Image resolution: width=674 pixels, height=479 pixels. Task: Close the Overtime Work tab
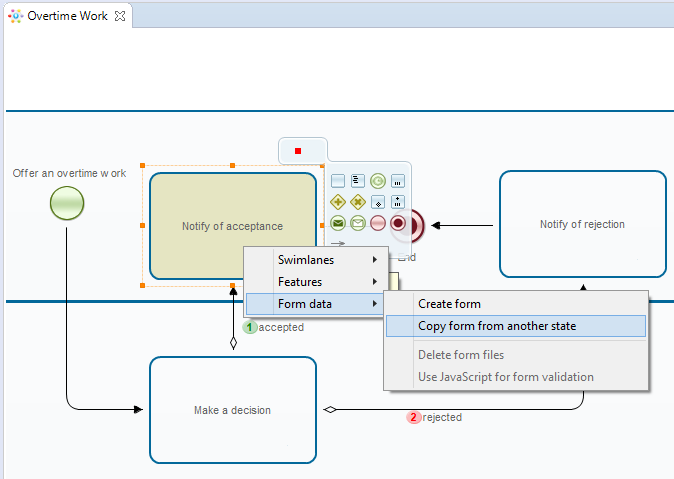[x=120, y=17]
